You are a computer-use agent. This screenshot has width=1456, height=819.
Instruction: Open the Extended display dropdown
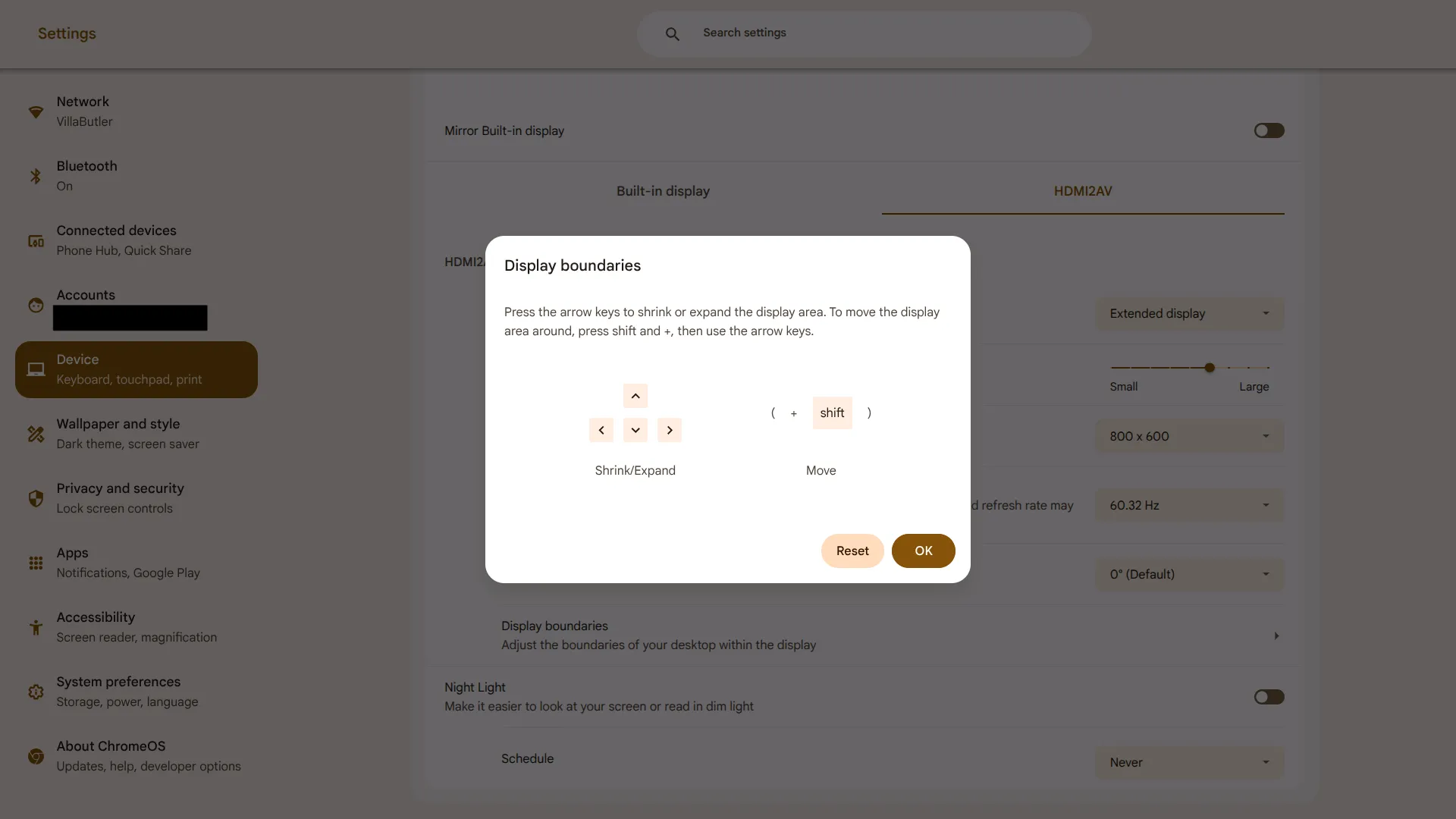point(1189,314)
